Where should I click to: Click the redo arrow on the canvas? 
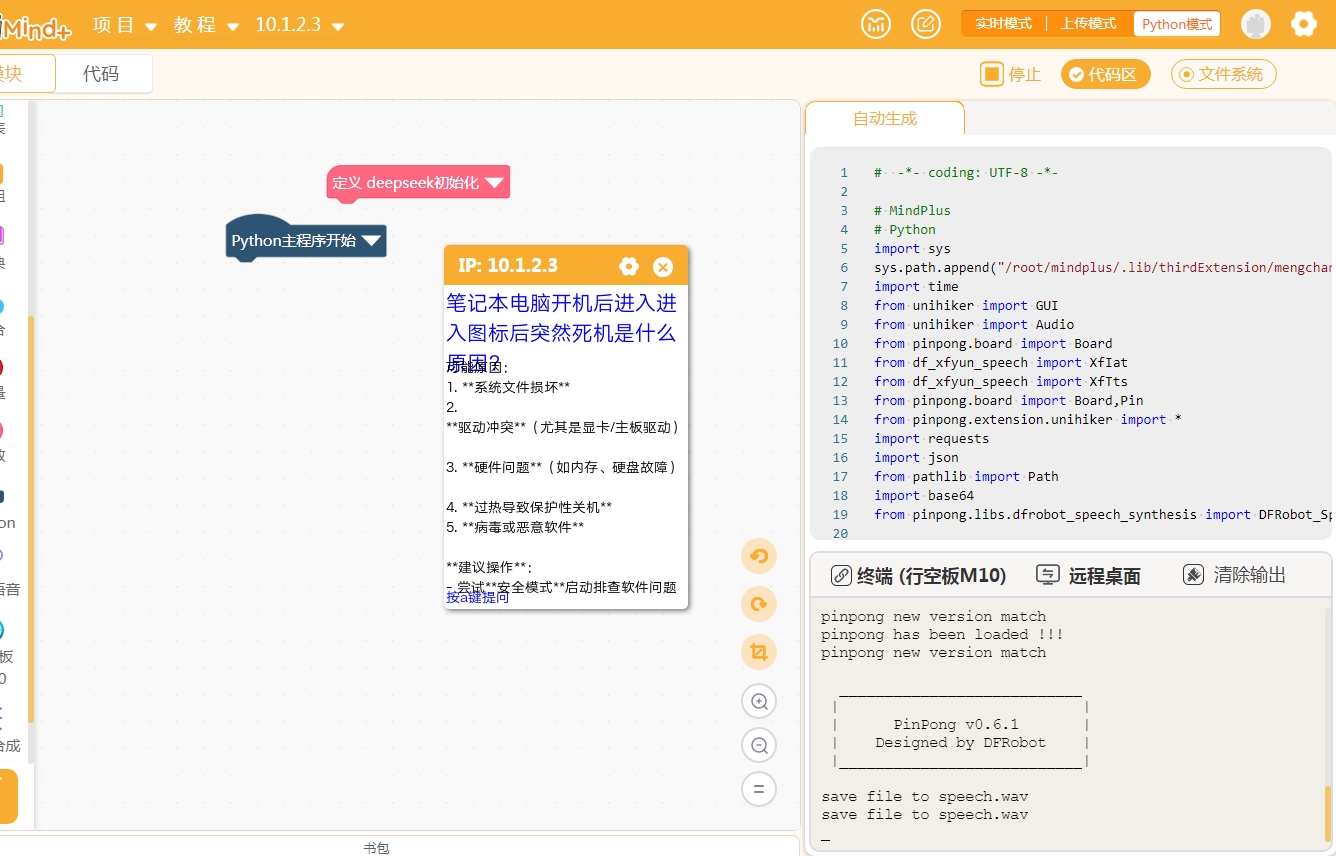click(x=759, y=604)
